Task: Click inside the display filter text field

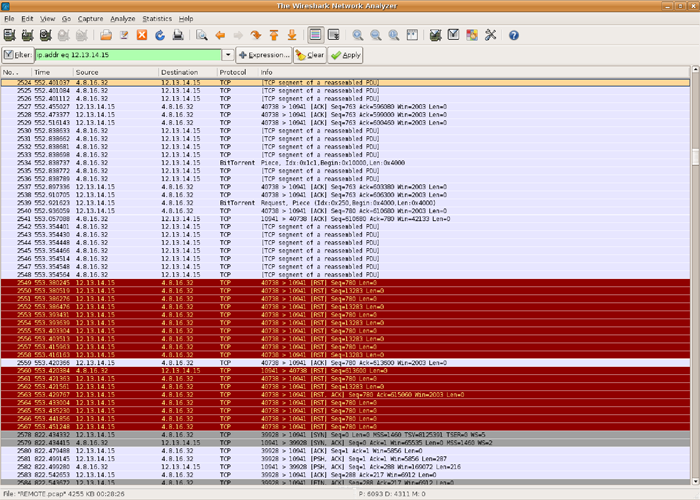Action: [130, 55]
